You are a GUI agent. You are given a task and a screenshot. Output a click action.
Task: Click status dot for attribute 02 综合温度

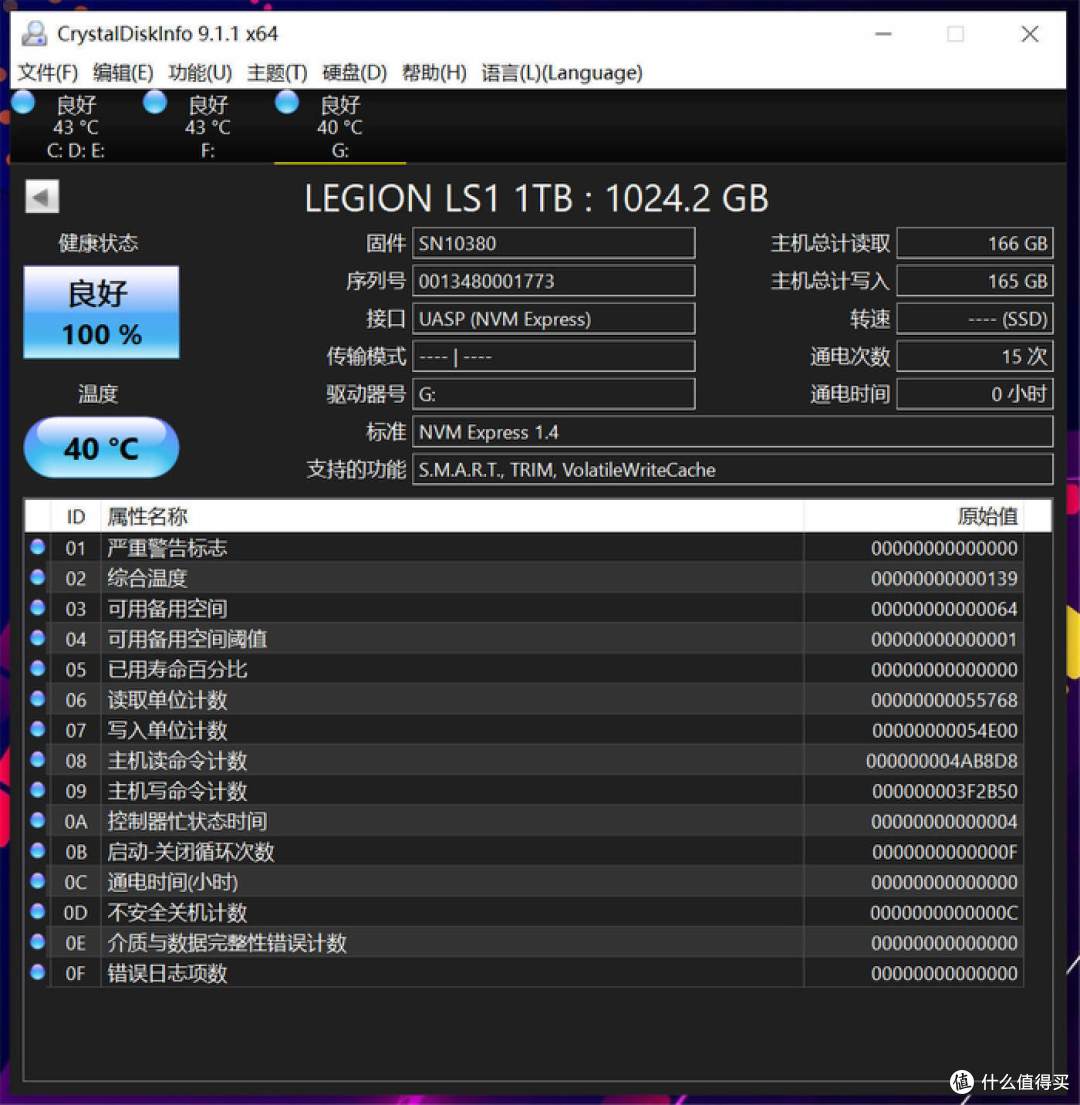(x=38, y=577)
